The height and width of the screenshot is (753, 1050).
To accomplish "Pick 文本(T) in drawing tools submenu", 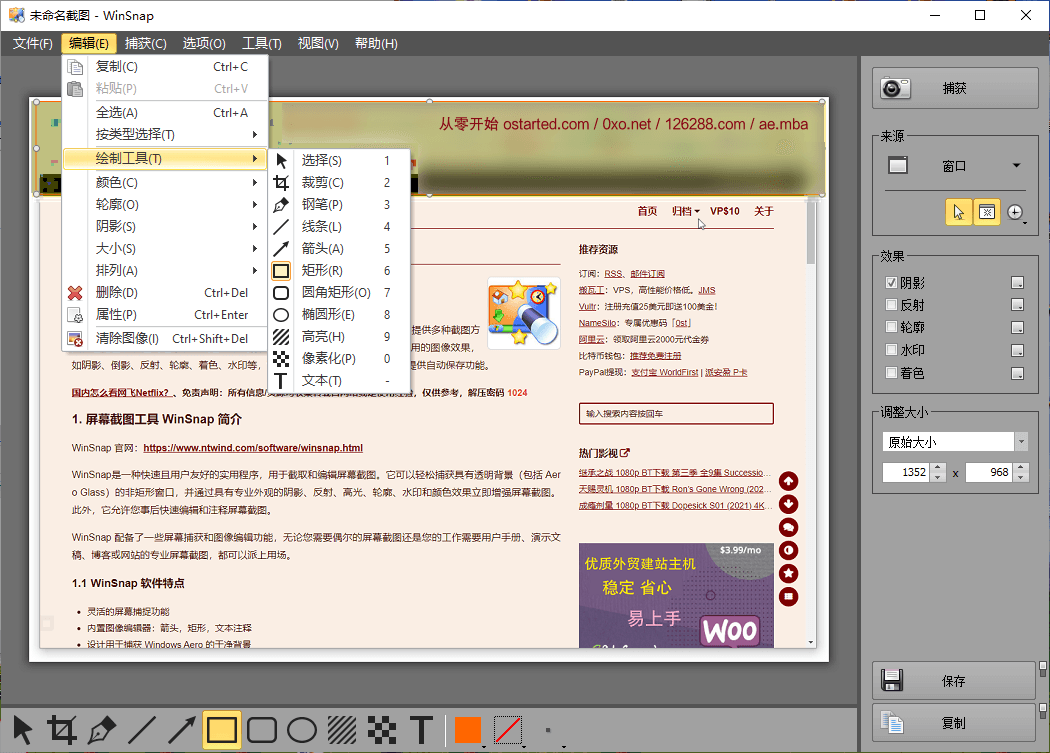I will tap(339, 381).
